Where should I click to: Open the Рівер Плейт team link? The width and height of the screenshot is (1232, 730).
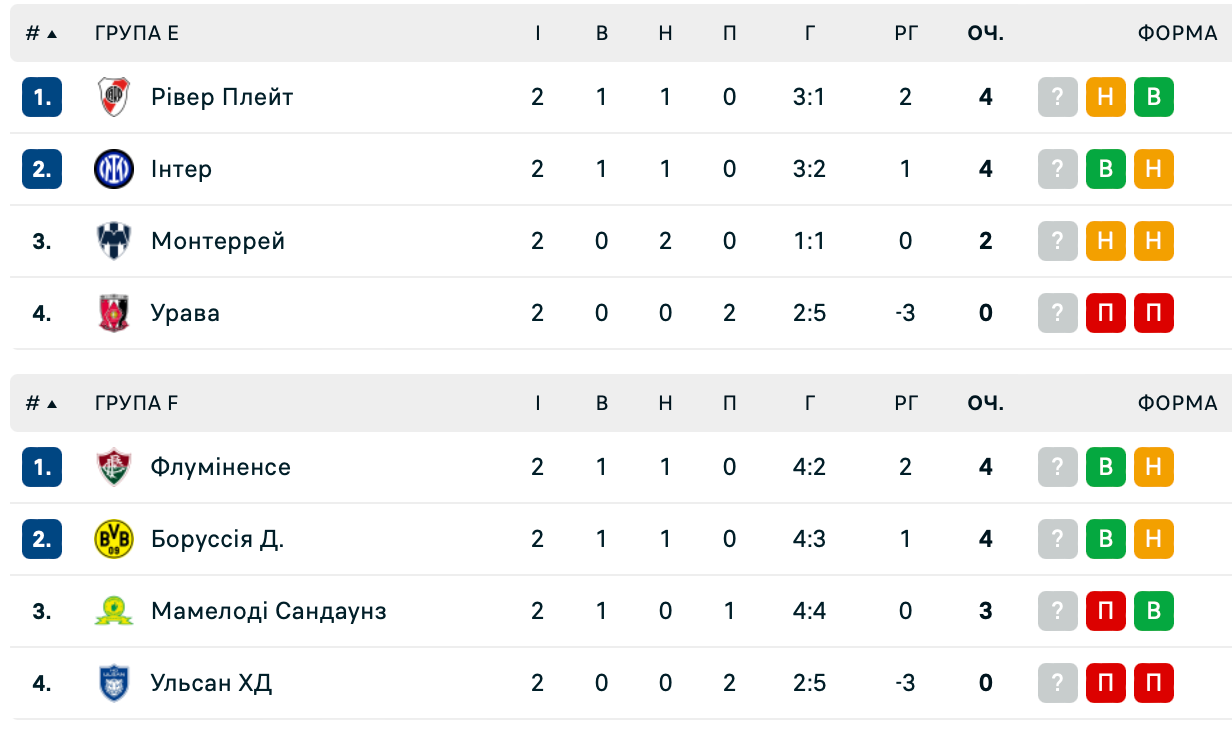222,97
